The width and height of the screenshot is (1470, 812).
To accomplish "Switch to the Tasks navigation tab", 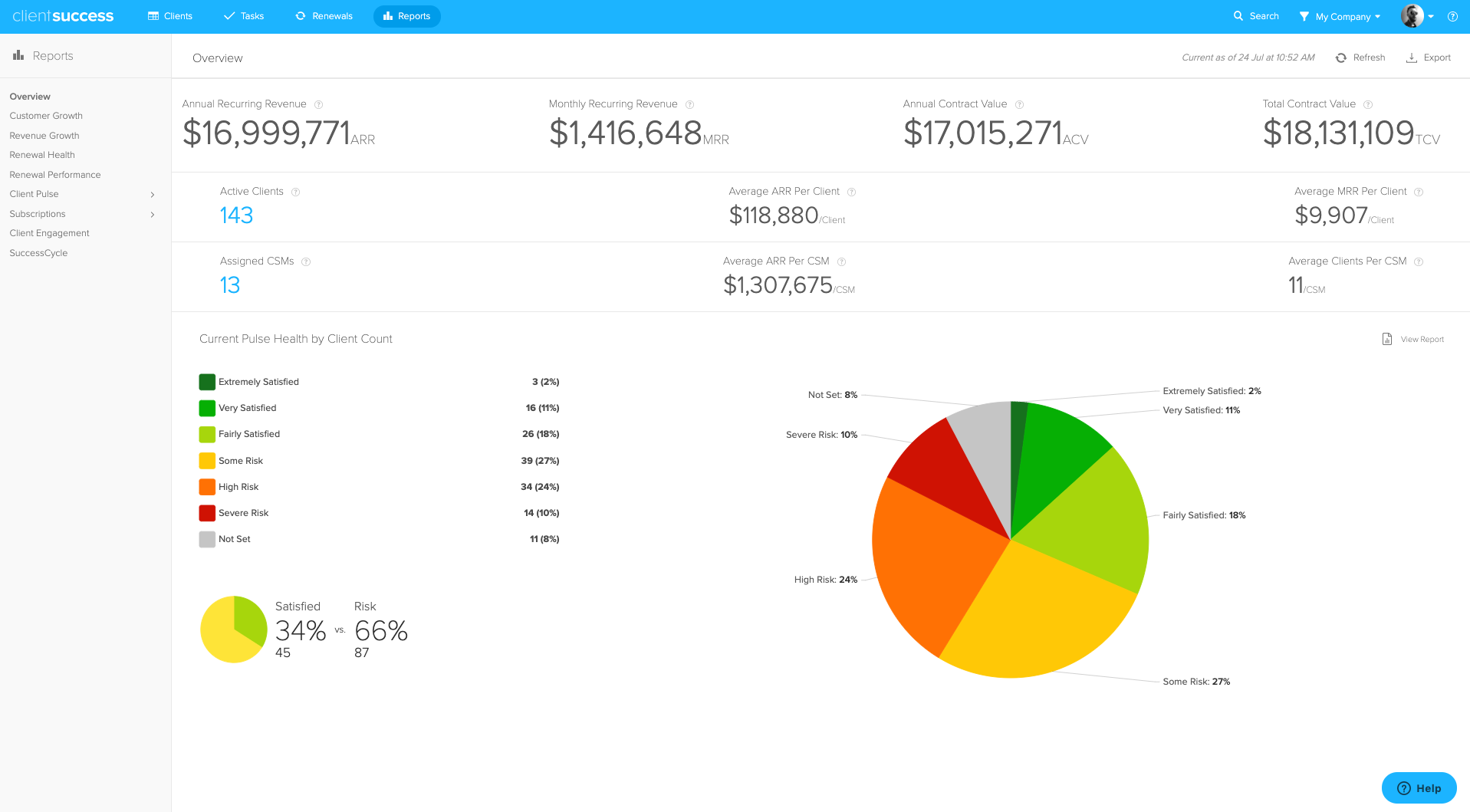I will [x=243, y=15].
